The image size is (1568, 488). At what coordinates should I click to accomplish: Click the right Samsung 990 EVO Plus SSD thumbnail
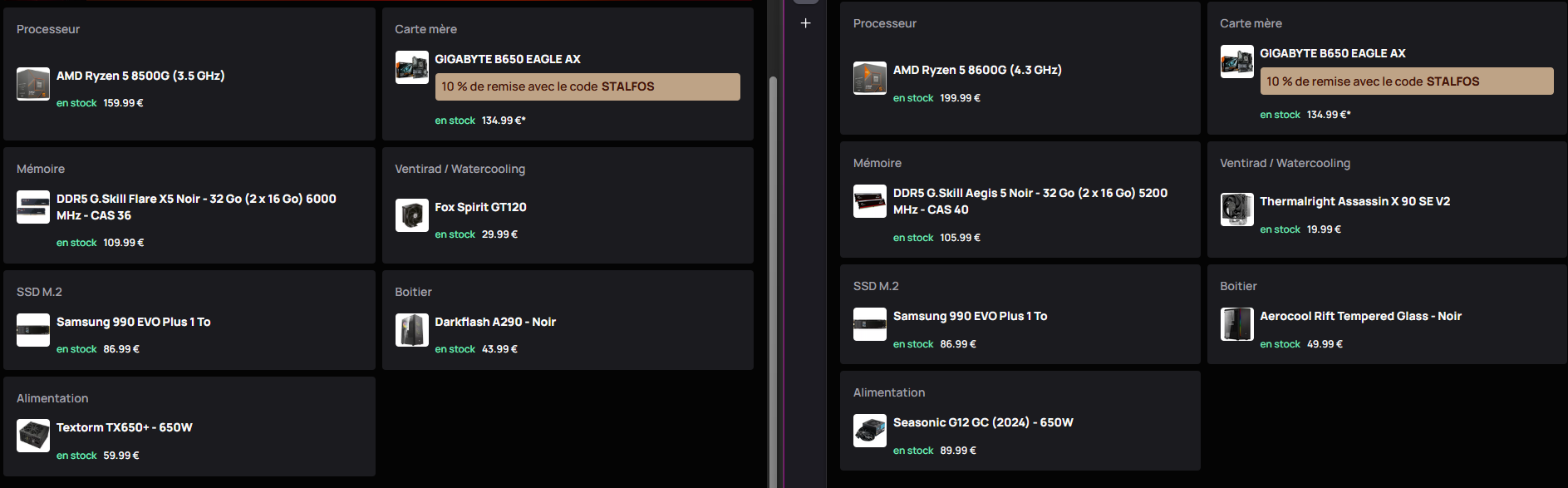(x=870, y=324)
